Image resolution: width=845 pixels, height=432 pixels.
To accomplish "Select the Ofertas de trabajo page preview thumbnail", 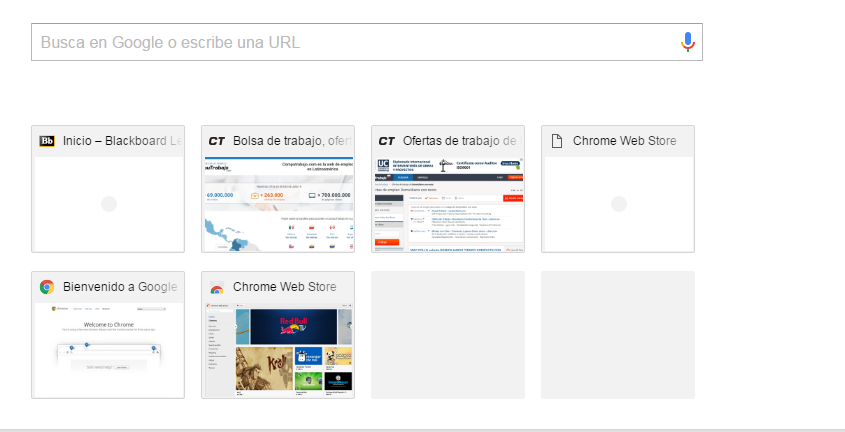I will (x=448, y=205).
